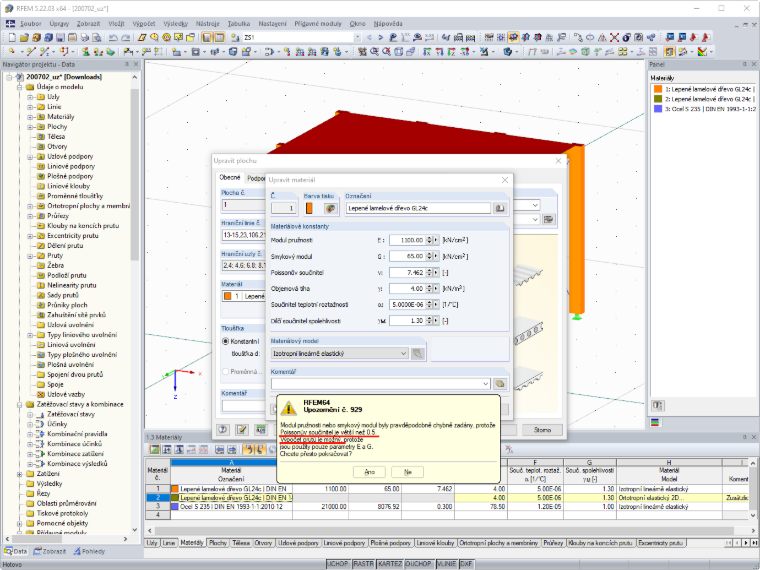Click the first icon in the Materiály table toolbar

coord(155,450)
